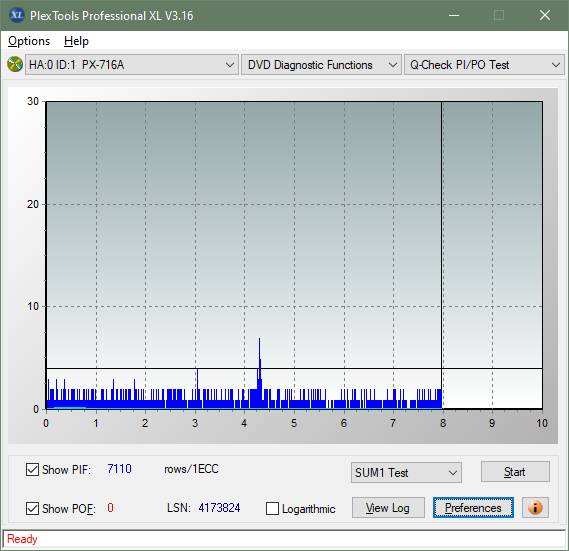This screenshot has width=569, height=551.
Task: Close the PlexTools window
Action: 545,15
